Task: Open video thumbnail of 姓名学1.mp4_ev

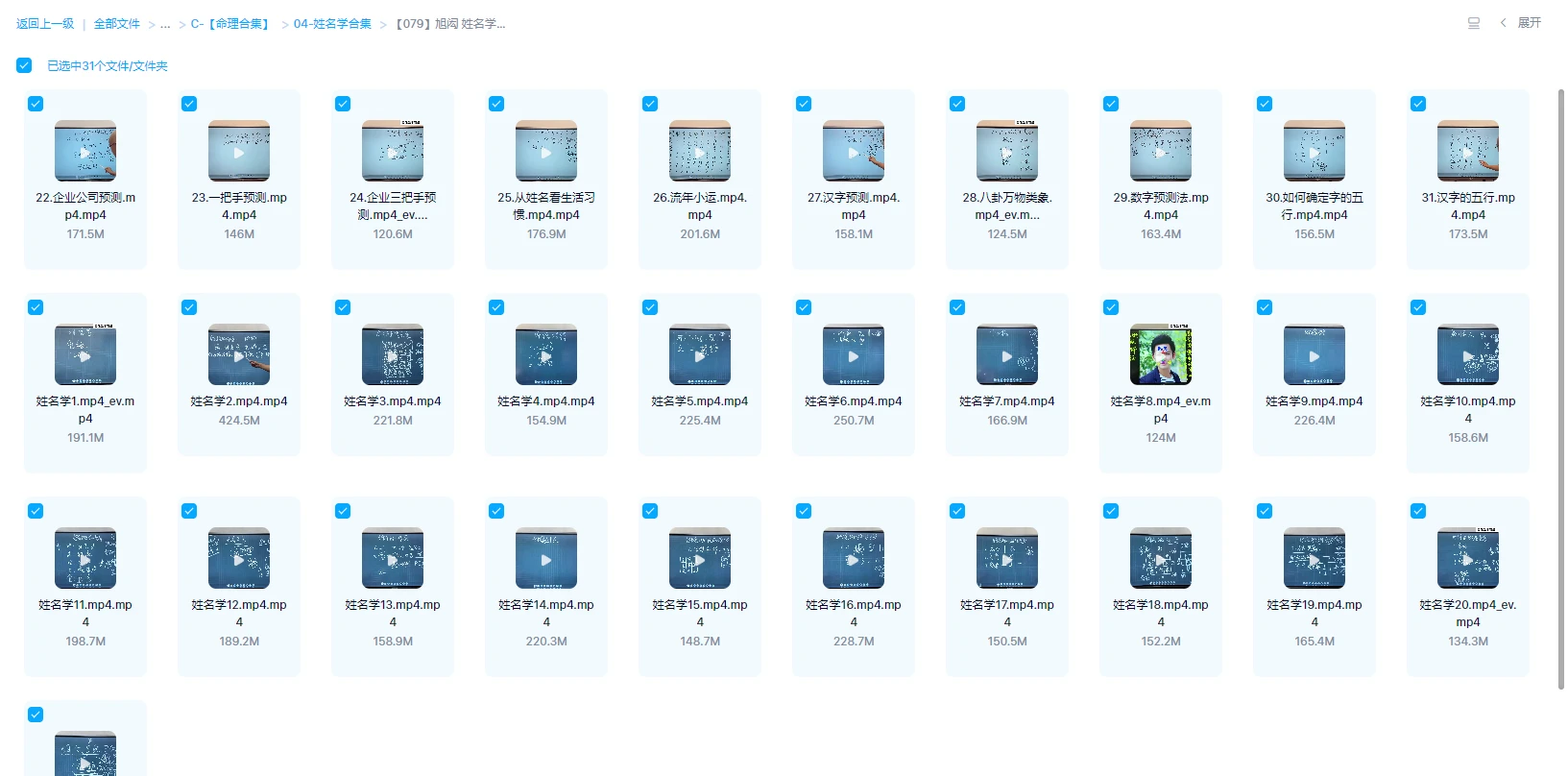Action: pos(85,354)
